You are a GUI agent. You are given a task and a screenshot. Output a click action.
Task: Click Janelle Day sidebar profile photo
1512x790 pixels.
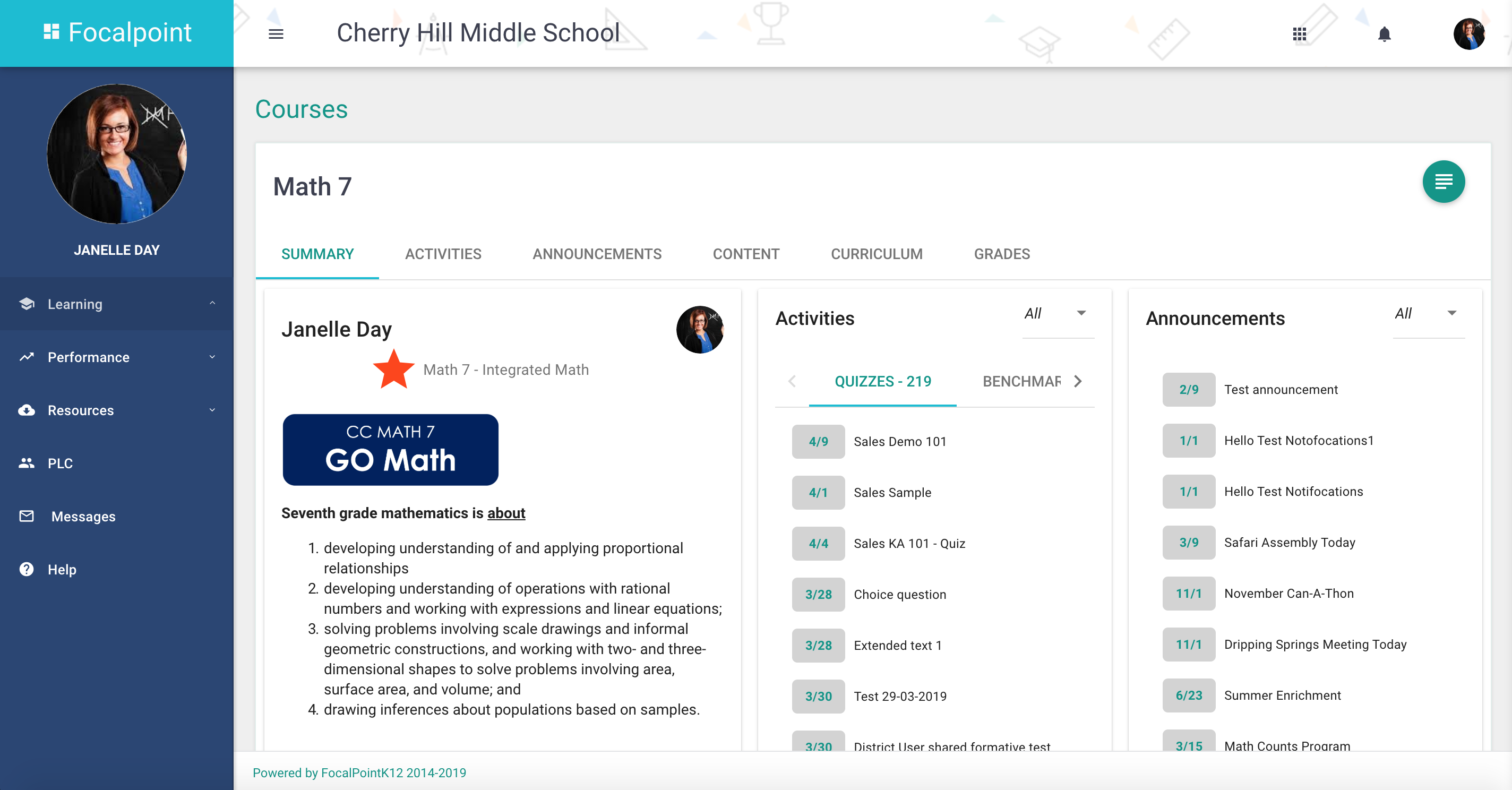(117, 154)
